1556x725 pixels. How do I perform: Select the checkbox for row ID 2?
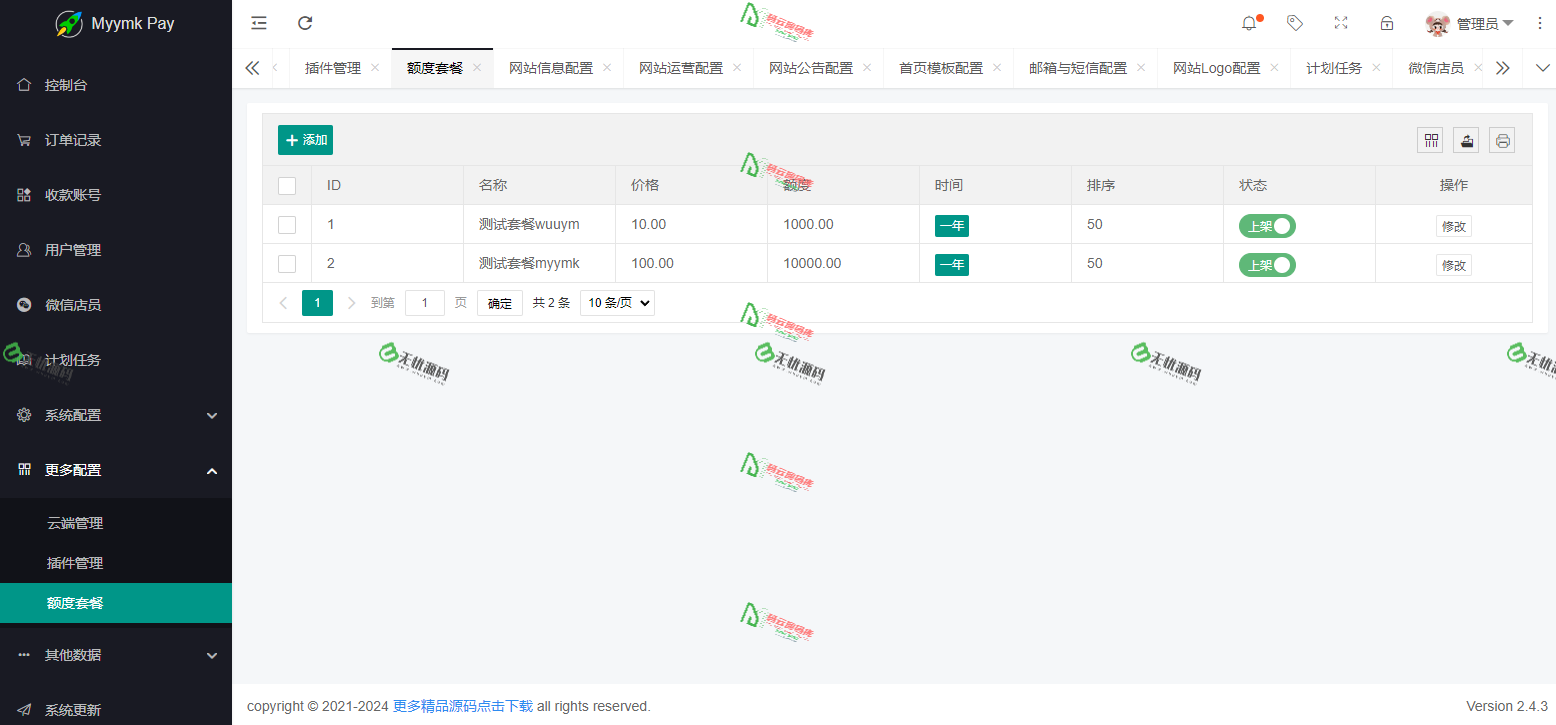coord(287,263)
